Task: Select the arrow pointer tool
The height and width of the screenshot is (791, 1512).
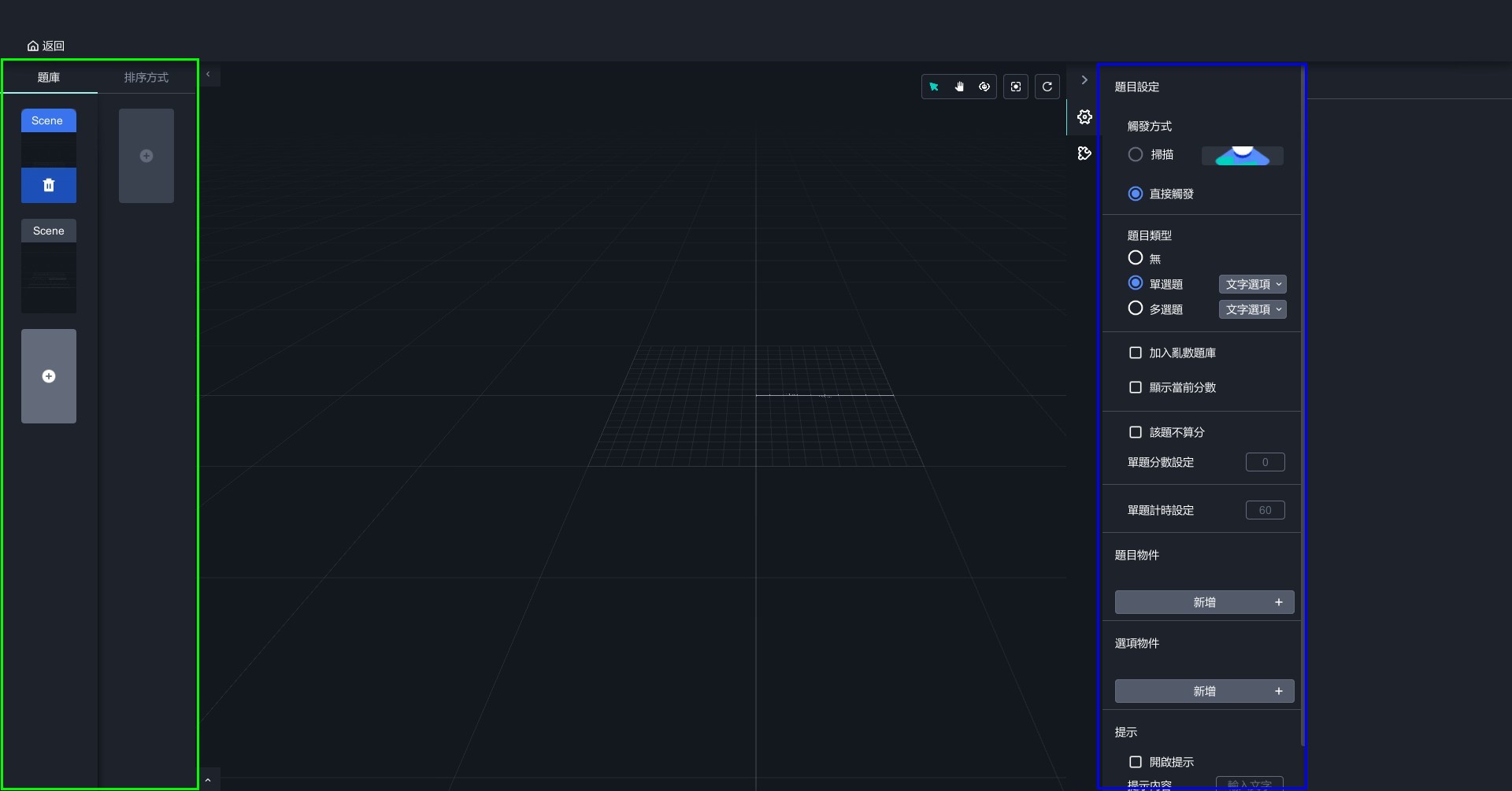Action: click(934, 87)
